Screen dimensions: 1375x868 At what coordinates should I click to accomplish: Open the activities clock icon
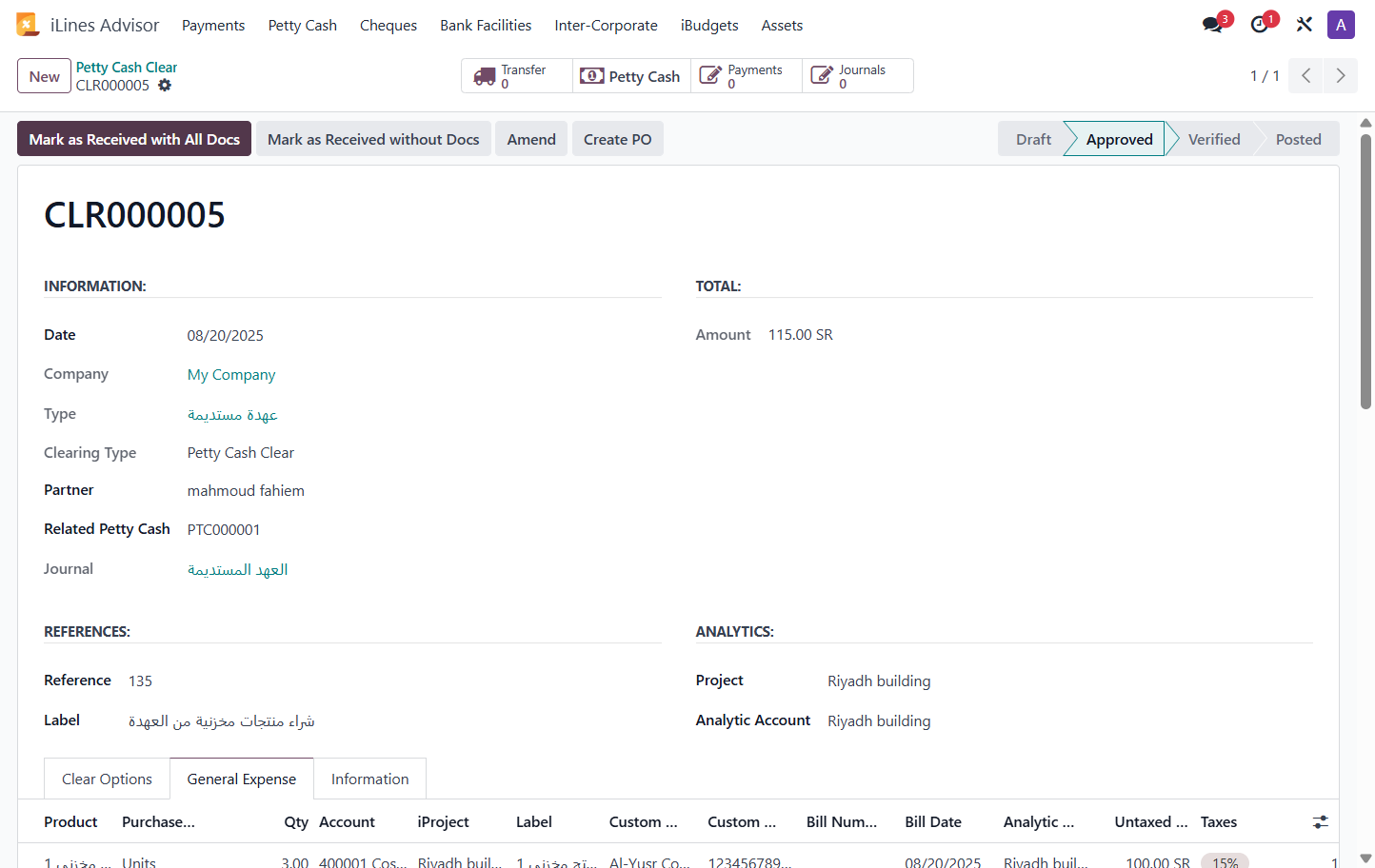[x=1260, y=25]
